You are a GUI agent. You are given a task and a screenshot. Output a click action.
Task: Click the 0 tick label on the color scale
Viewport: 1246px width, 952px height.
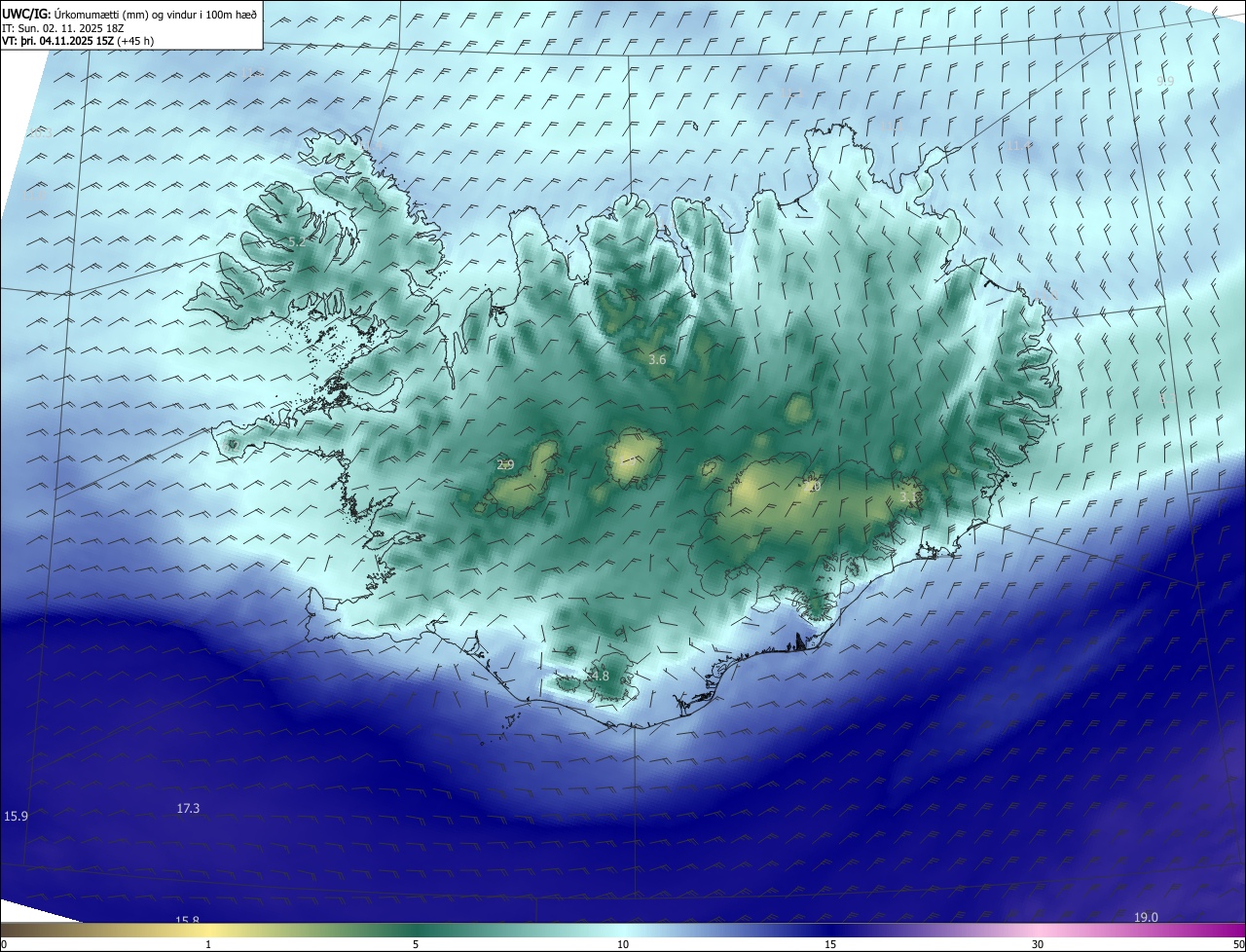[3, 944]
